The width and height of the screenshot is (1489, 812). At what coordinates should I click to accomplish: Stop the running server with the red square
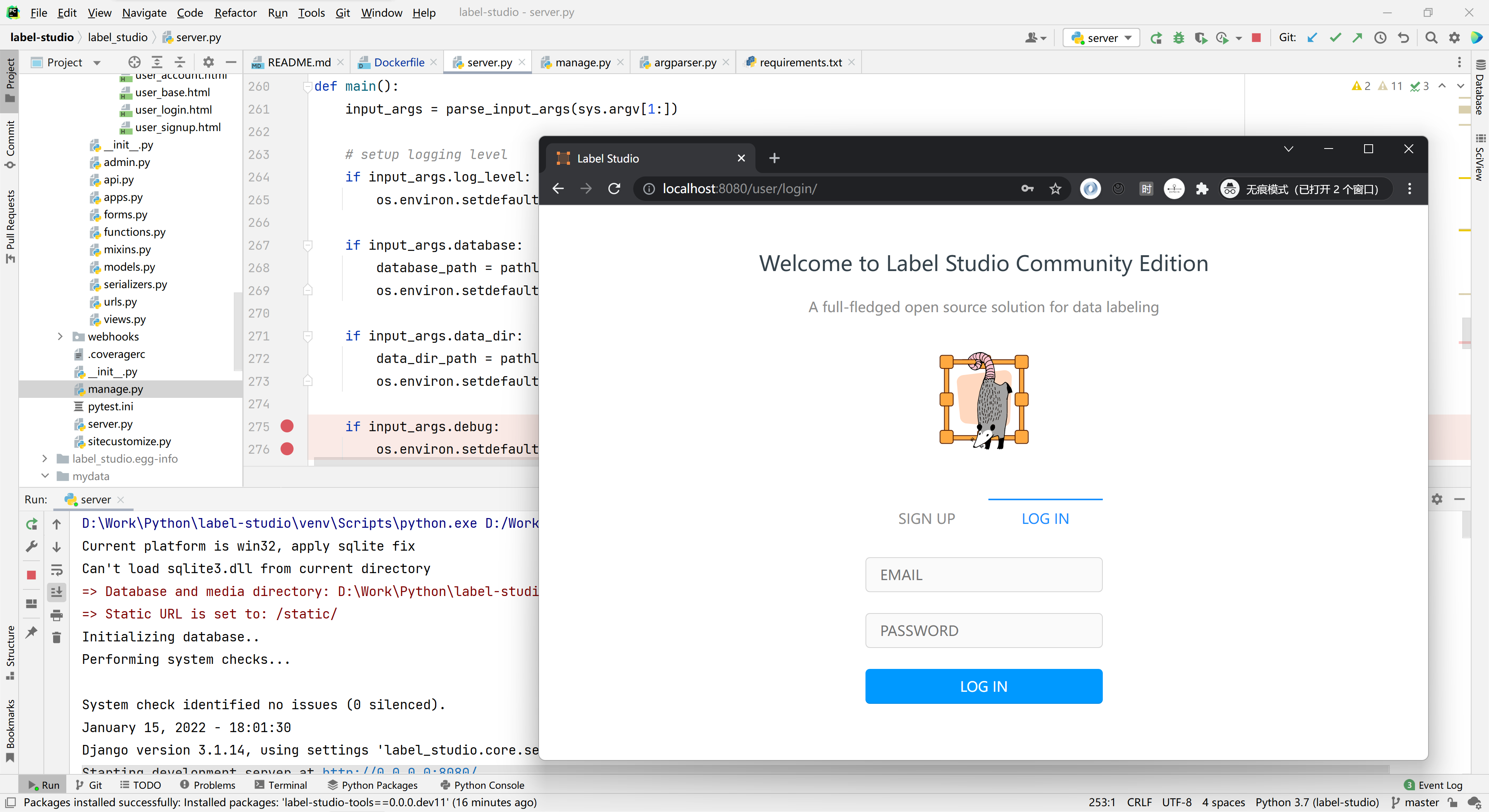coord(1256,38)
